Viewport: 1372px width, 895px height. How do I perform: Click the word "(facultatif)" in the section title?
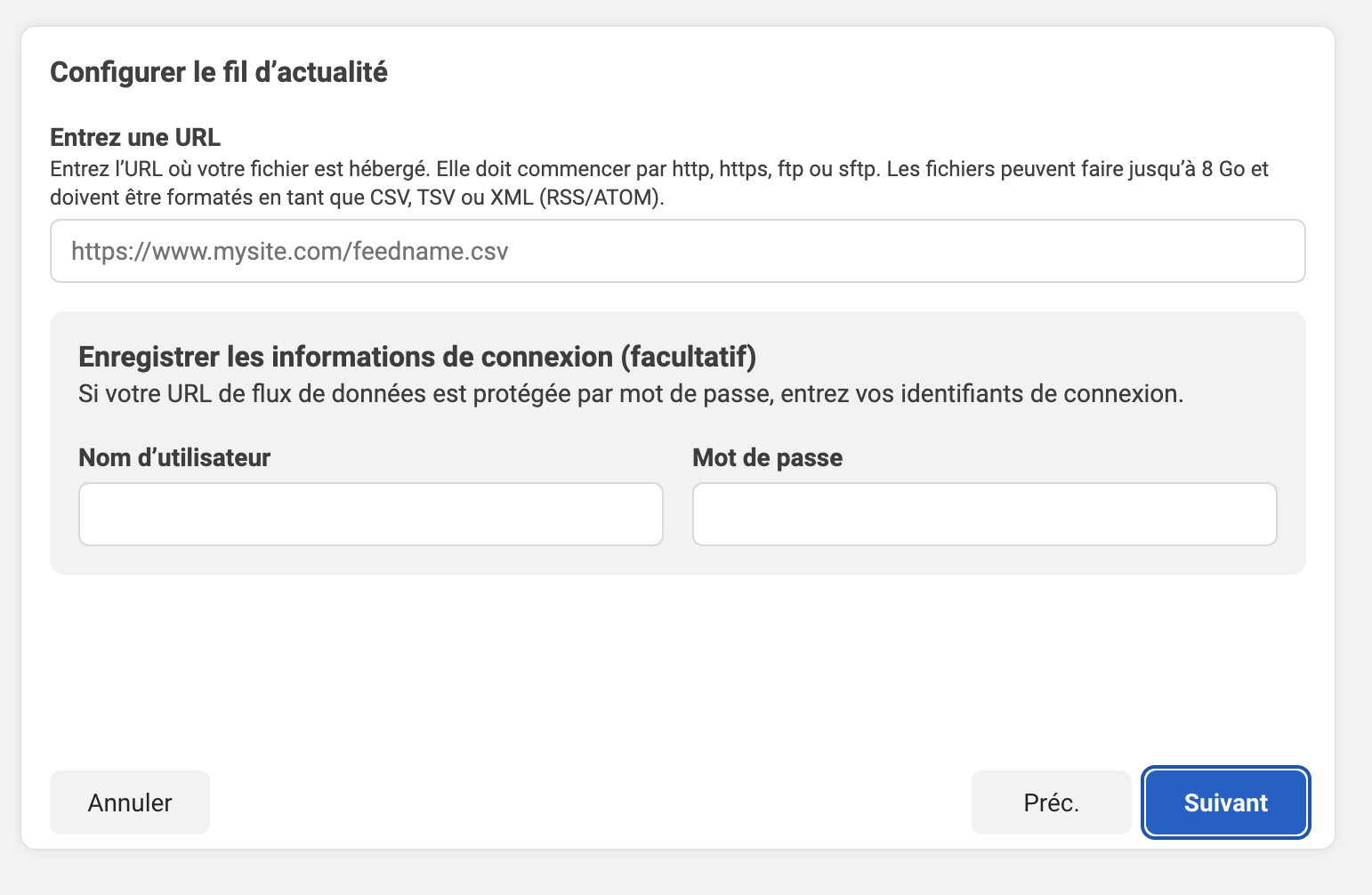point(688,357)
